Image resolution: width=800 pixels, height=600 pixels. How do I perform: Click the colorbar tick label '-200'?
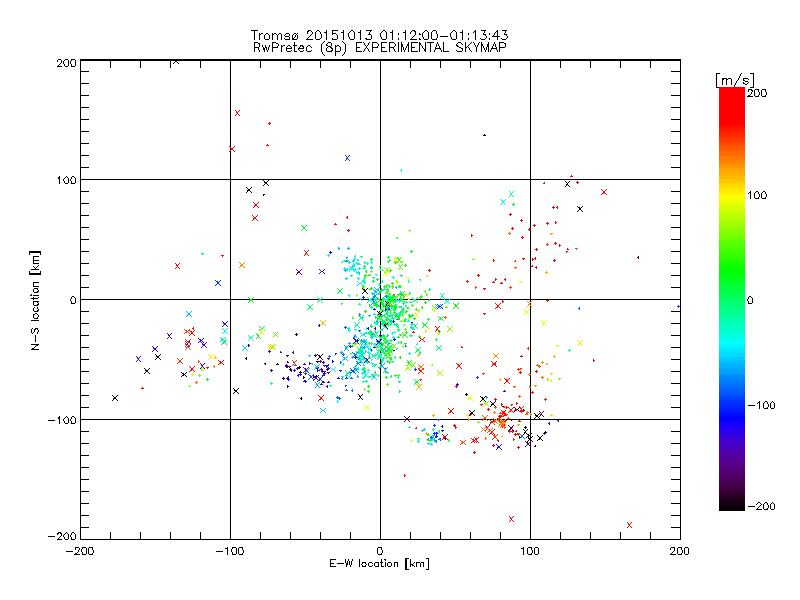point(761,506)
